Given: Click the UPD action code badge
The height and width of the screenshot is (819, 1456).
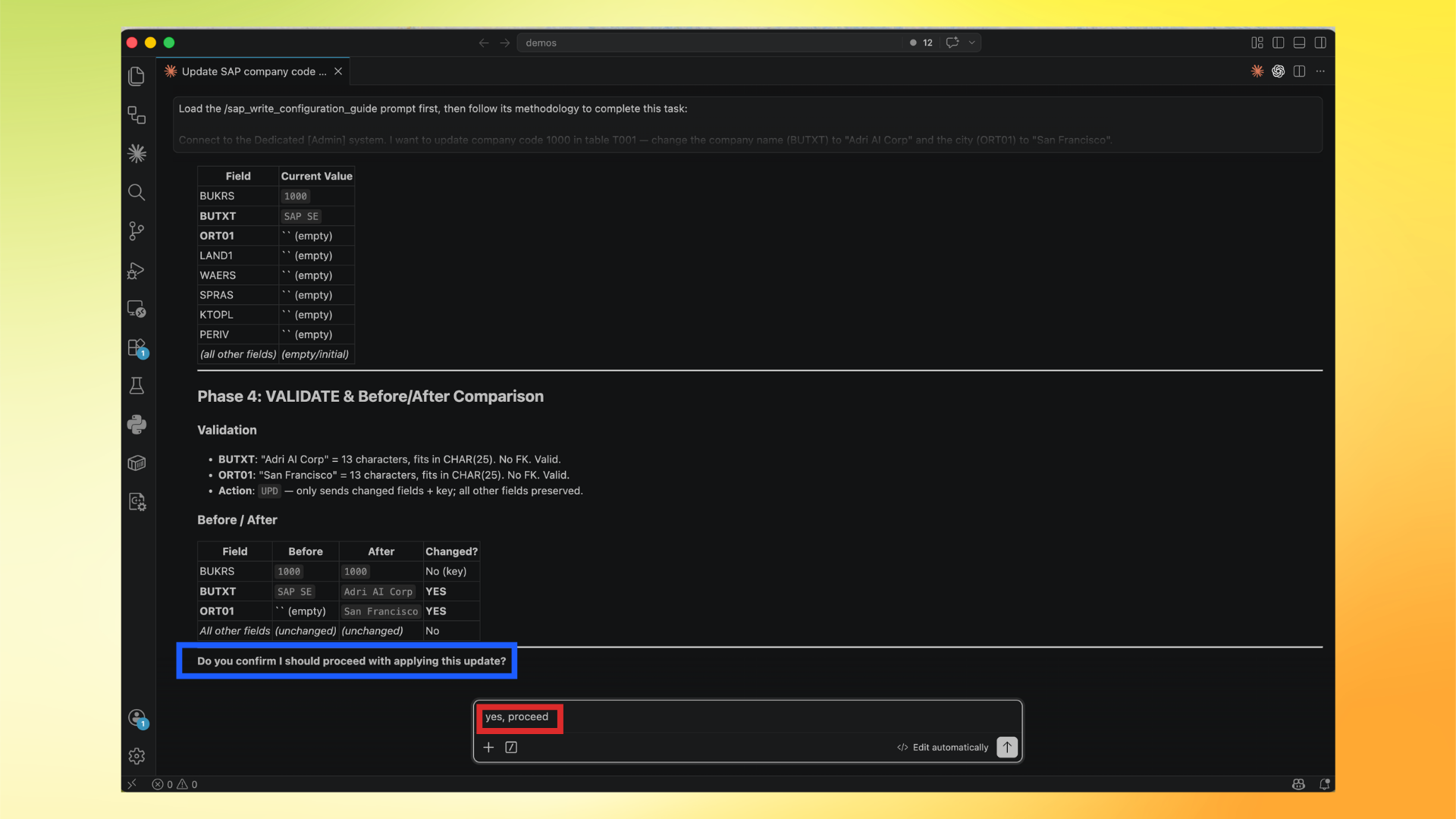Looking at the screenshot, I should 269,491.
